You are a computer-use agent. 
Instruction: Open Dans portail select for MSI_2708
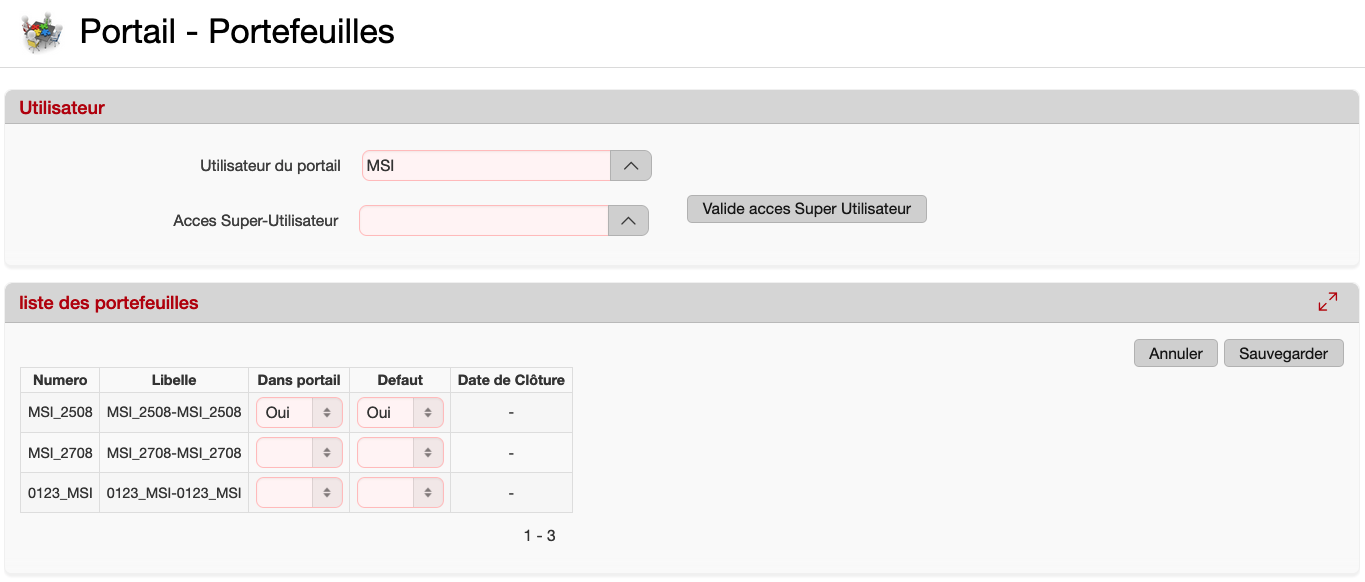(x=299, y=453)
